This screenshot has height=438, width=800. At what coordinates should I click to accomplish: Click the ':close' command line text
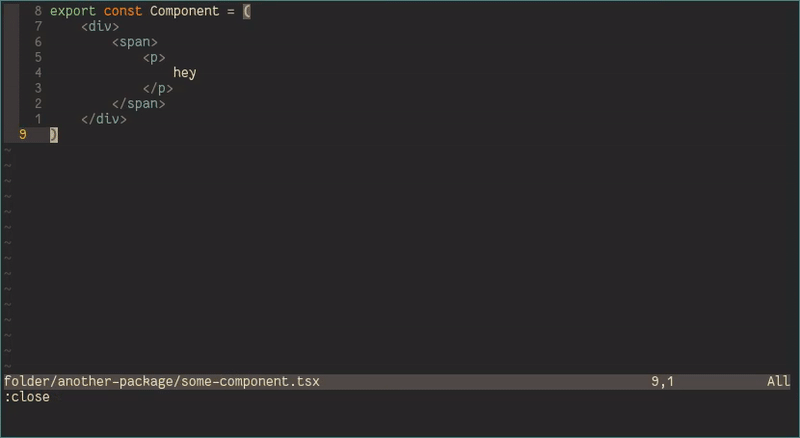27,397
